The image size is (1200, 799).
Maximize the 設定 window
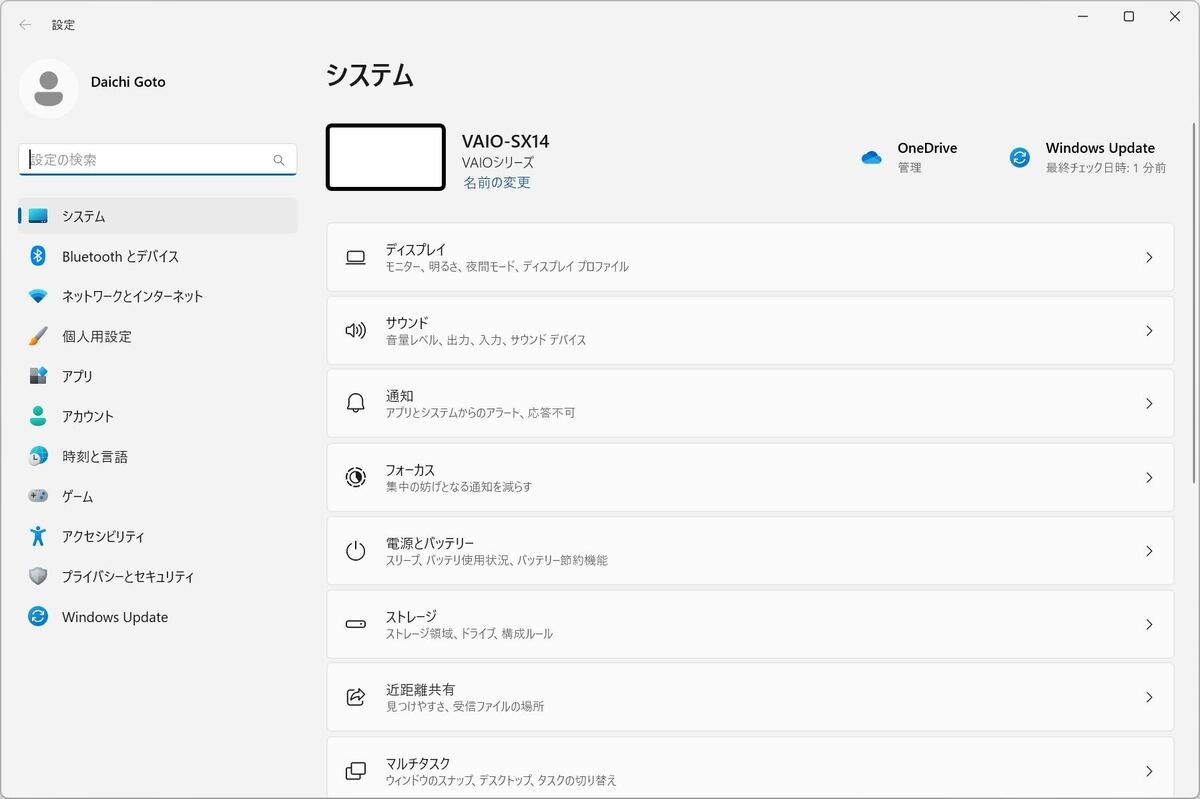(1128, 16)
